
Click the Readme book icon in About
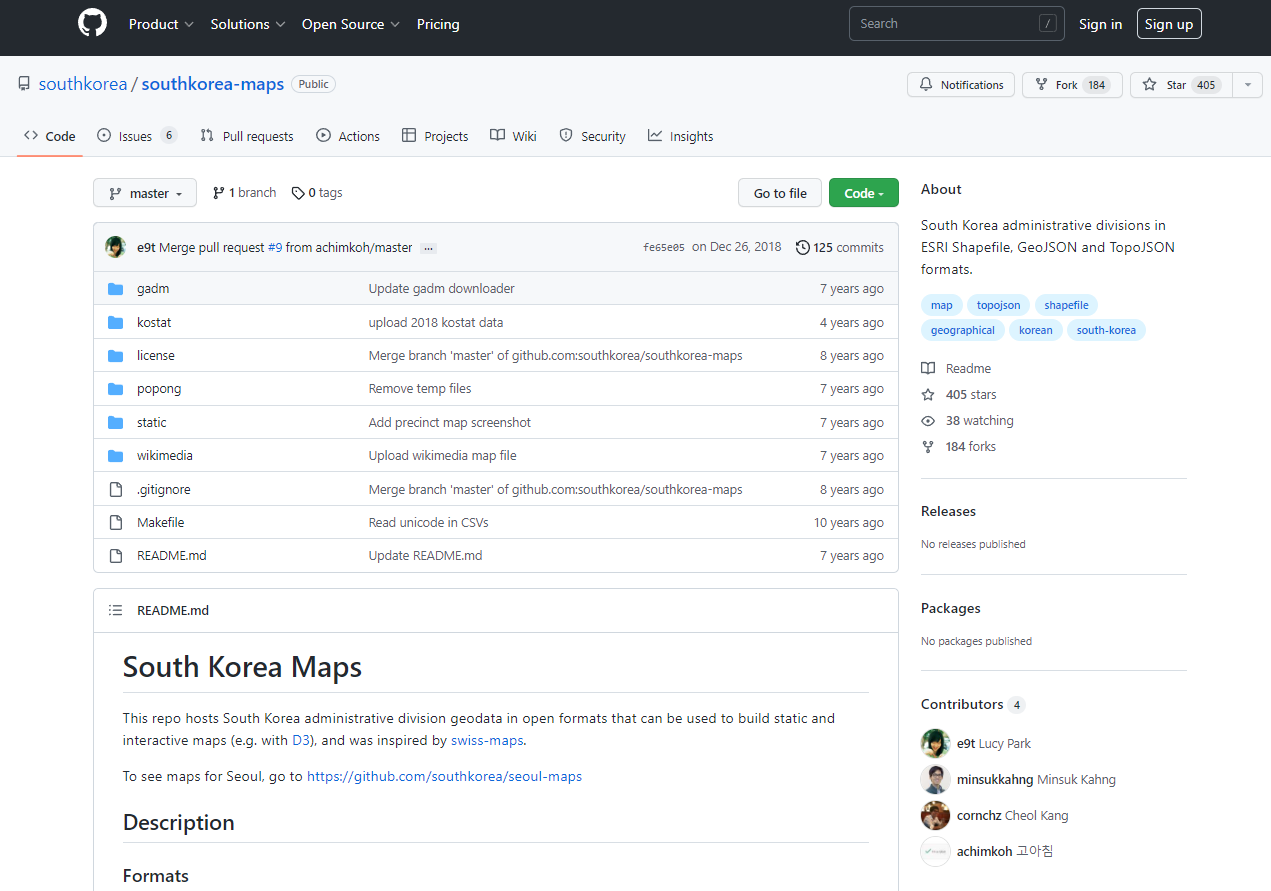tap(928, 368)
